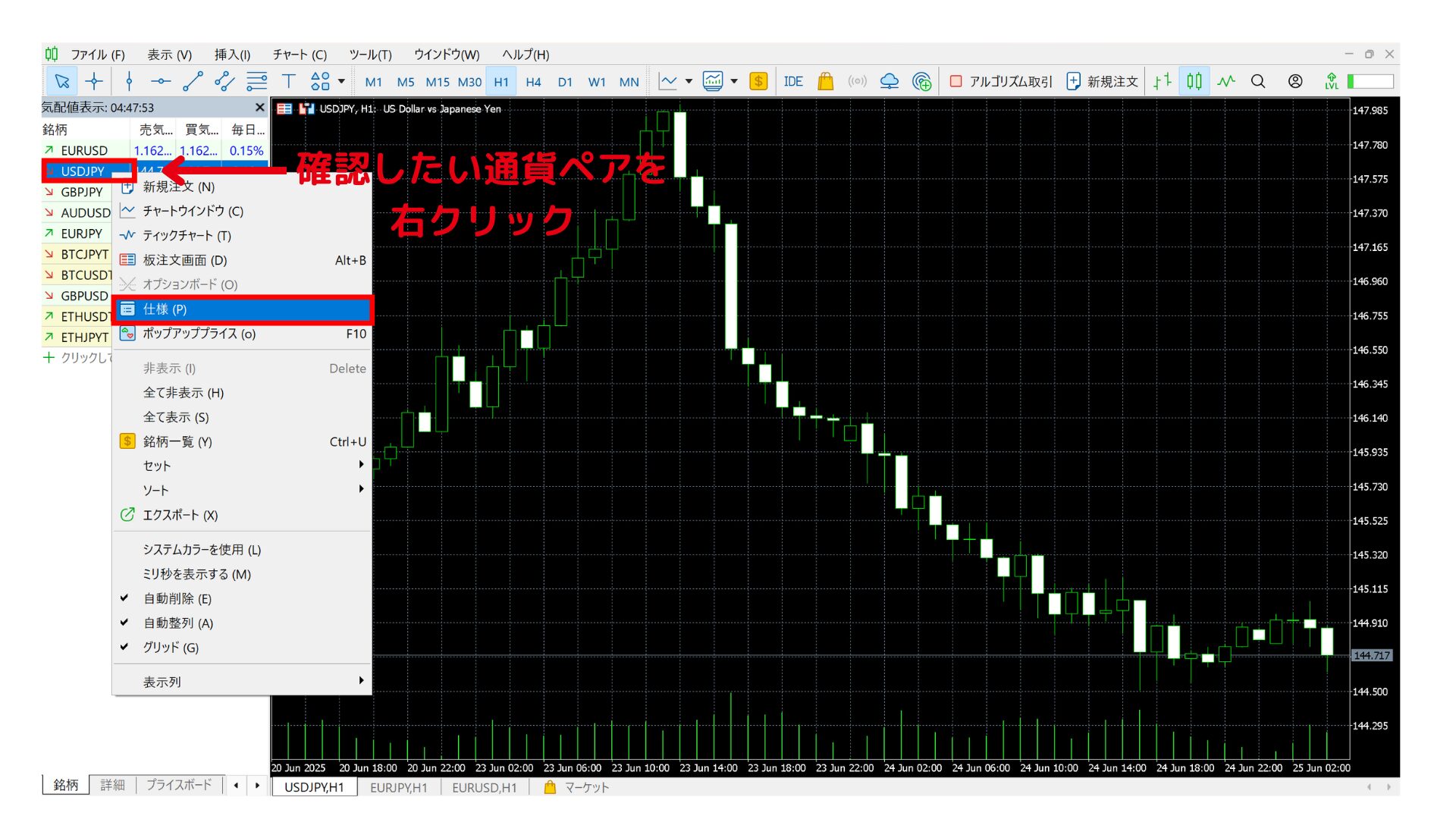Open the shapes tool dropdown arrow
The width and height of the screenshot is (1456, 819).
(x=340, y=81)
